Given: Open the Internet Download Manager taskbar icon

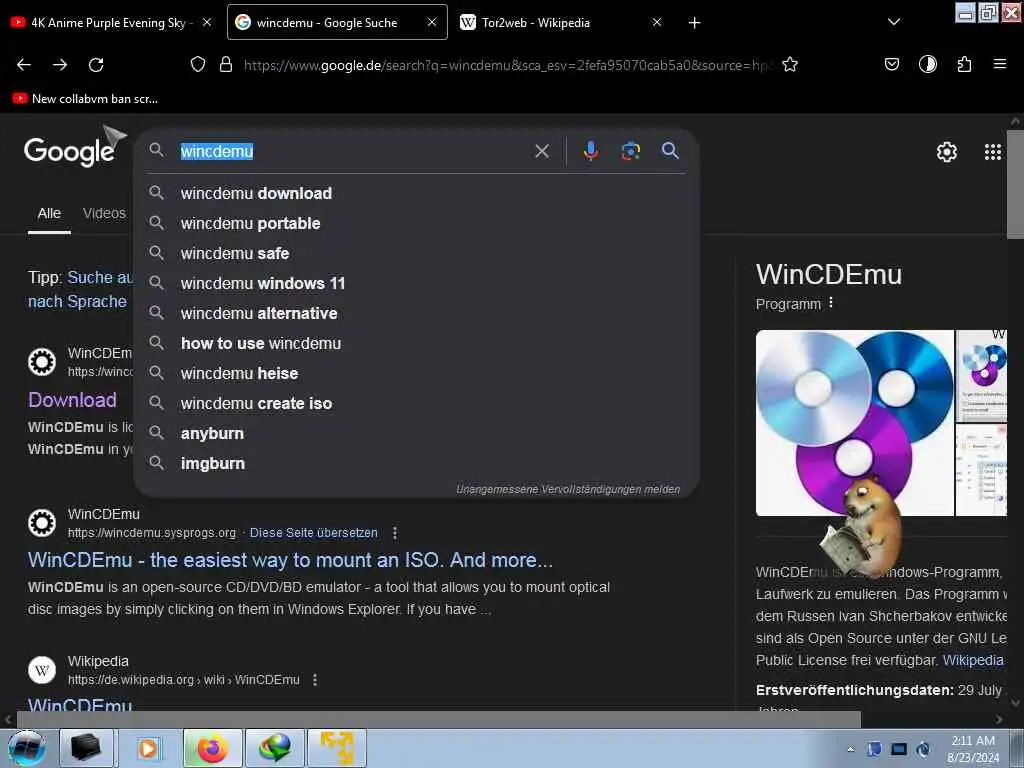Looking at the screenshot, I should (x=274, y=748).
